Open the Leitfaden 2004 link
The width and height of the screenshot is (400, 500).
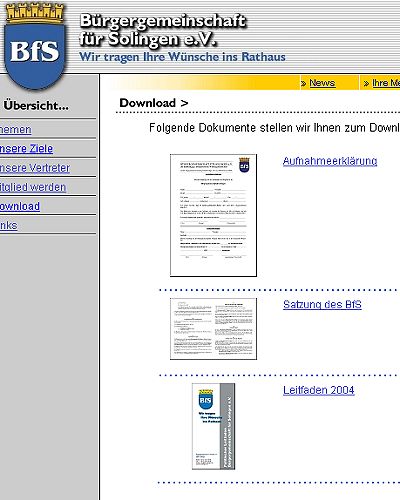pyautogui.click(x=319, y=390)
